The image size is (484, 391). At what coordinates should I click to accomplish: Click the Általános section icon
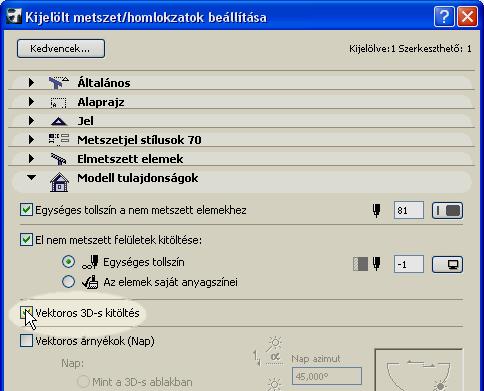59,83
